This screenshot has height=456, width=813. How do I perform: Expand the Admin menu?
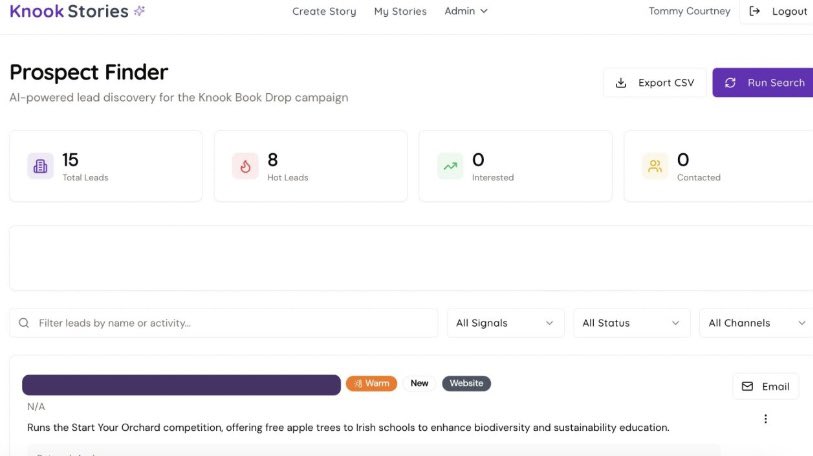tap(466, 11)
